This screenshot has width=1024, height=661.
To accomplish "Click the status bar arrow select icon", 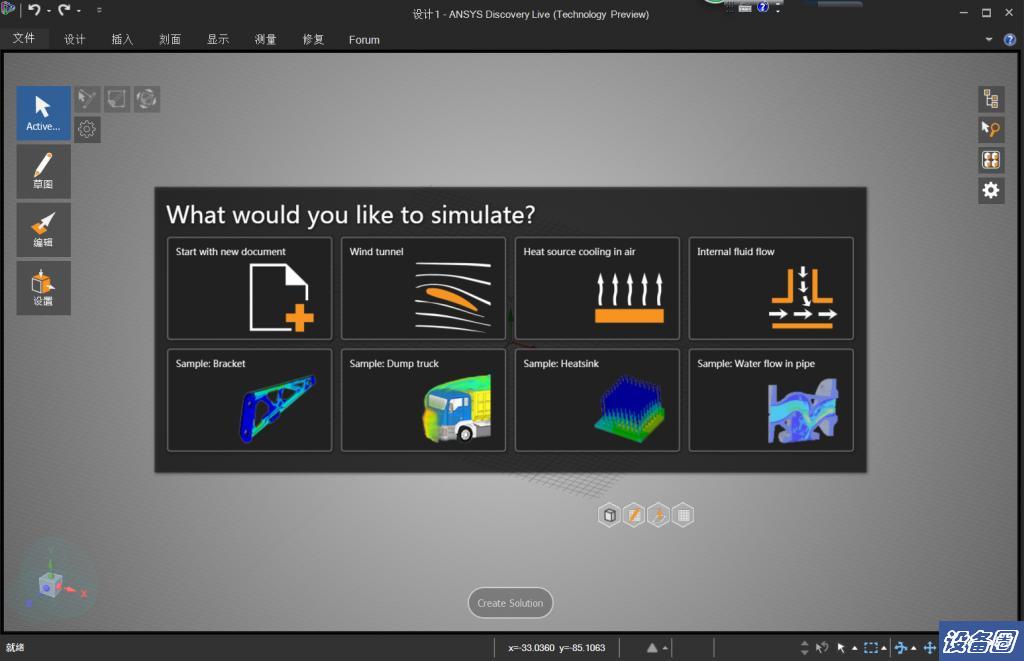I will click(841, 647).
